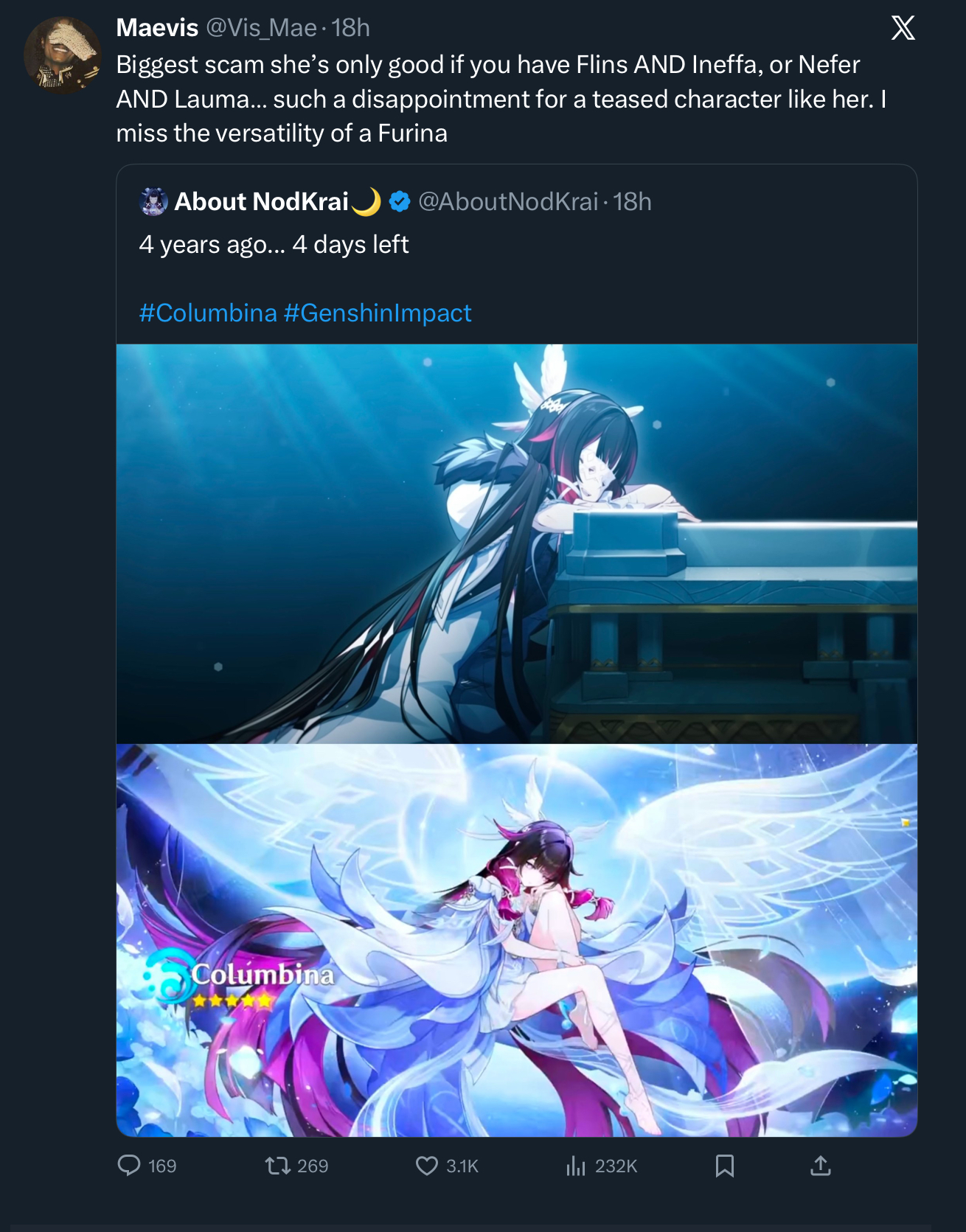Bookmark this tweet
The image size is (966, 1232).
[725, 1165]
